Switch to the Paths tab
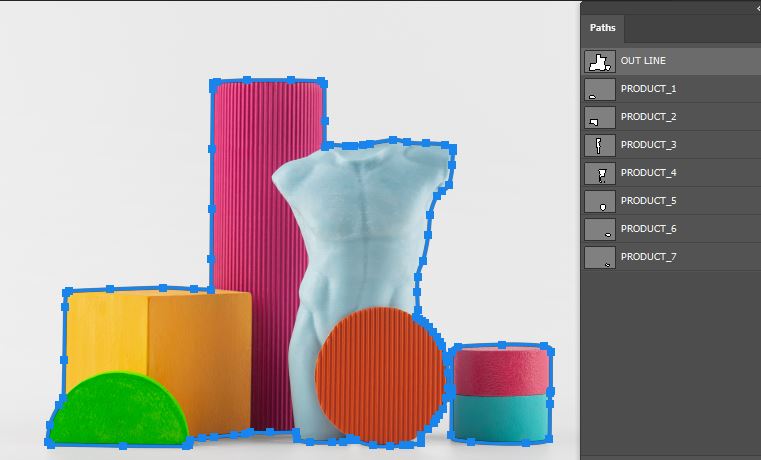 click(x=602, y=28)
